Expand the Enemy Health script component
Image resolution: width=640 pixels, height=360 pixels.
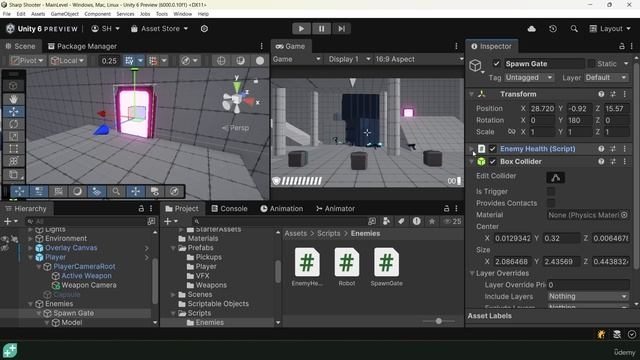pos(471,149)
